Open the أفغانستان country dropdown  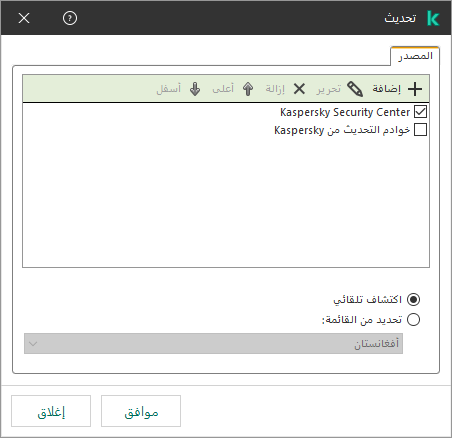pos(213,343)
